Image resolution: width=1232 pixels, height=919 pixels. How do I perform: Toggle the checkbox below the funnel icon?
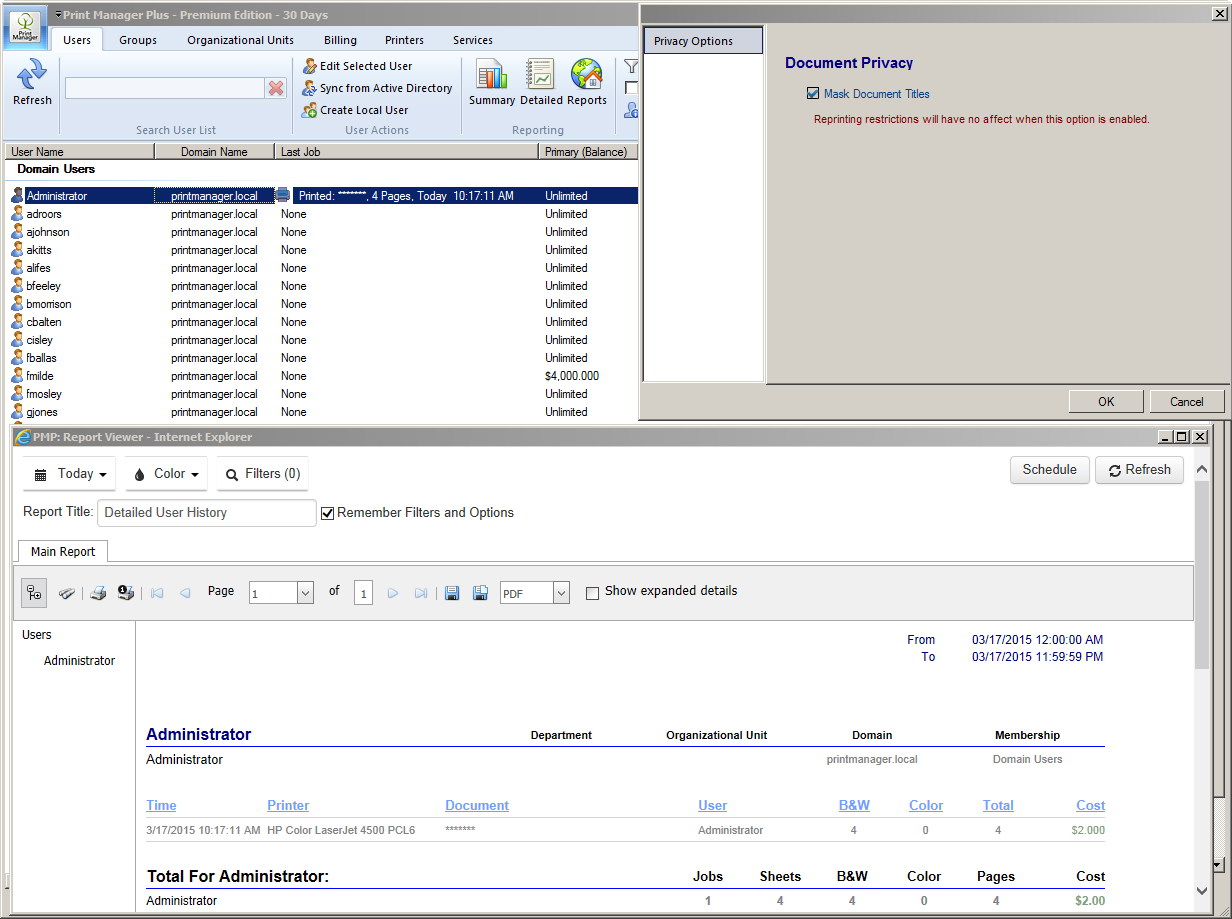click(631, 88)
